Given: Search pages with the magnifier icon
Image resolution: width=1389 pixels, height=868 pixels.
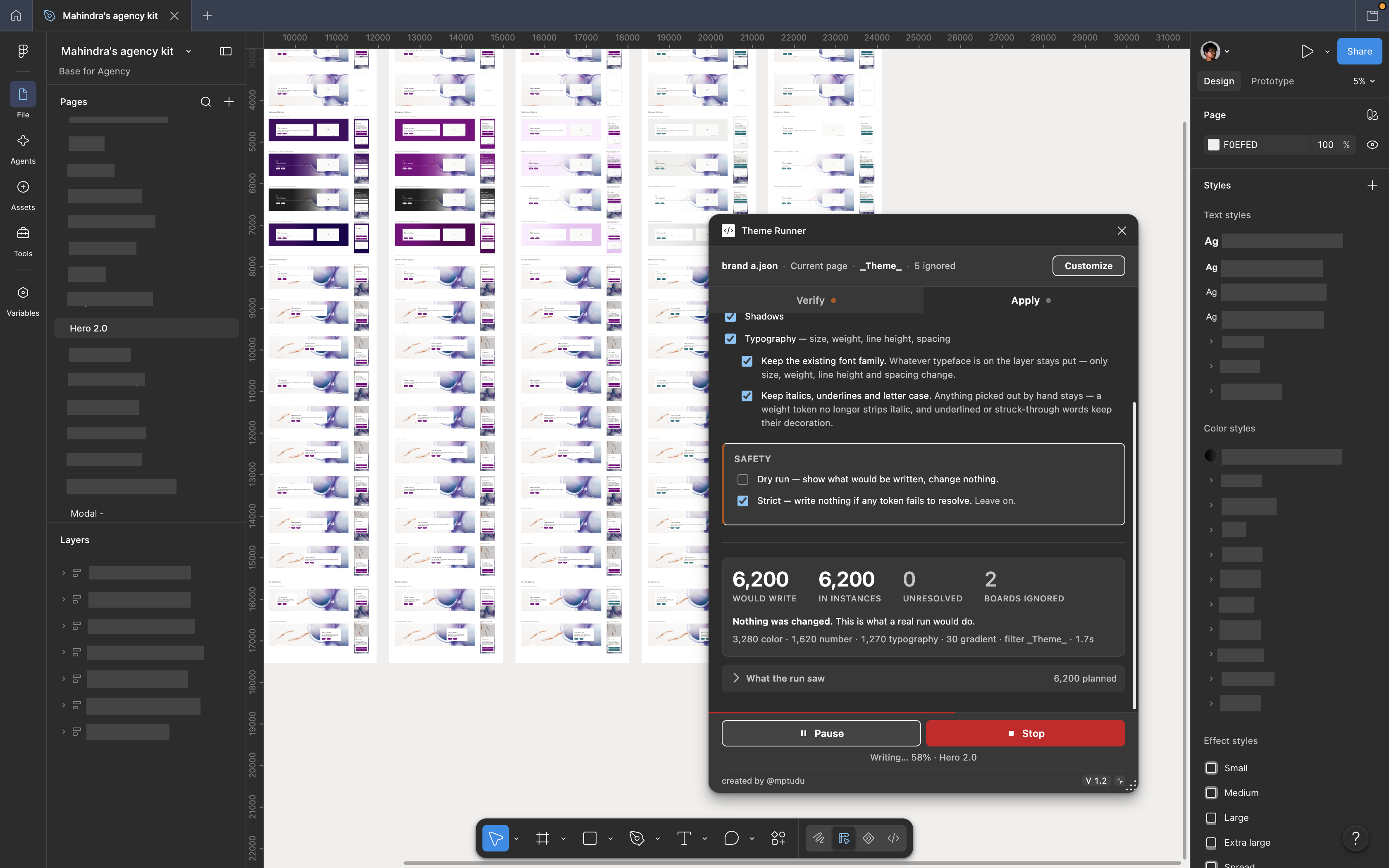Looking at the screenshot, I should tap(205, 102).
